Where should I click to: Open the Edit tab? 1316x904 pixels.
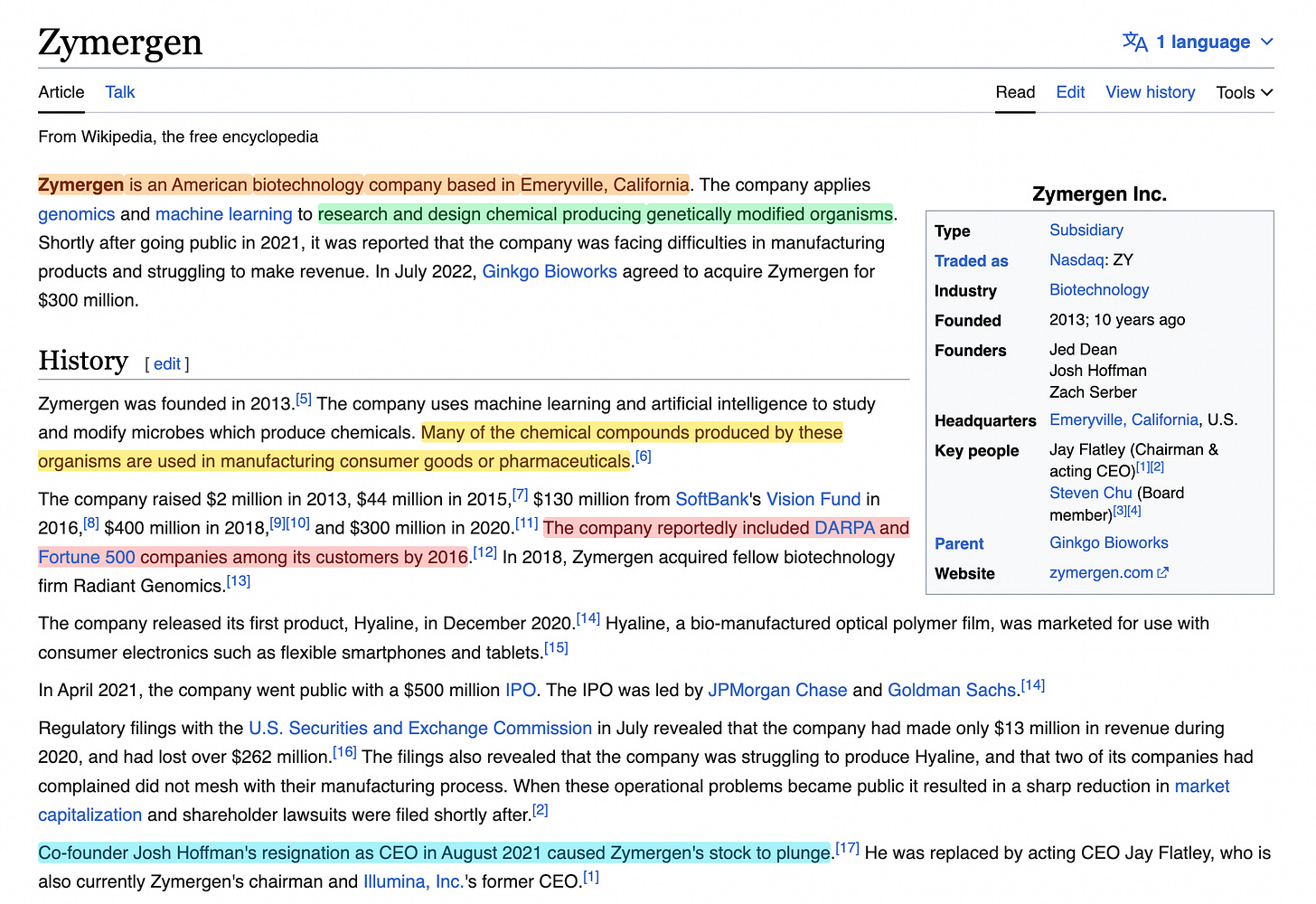click(x=1070, y=92)
